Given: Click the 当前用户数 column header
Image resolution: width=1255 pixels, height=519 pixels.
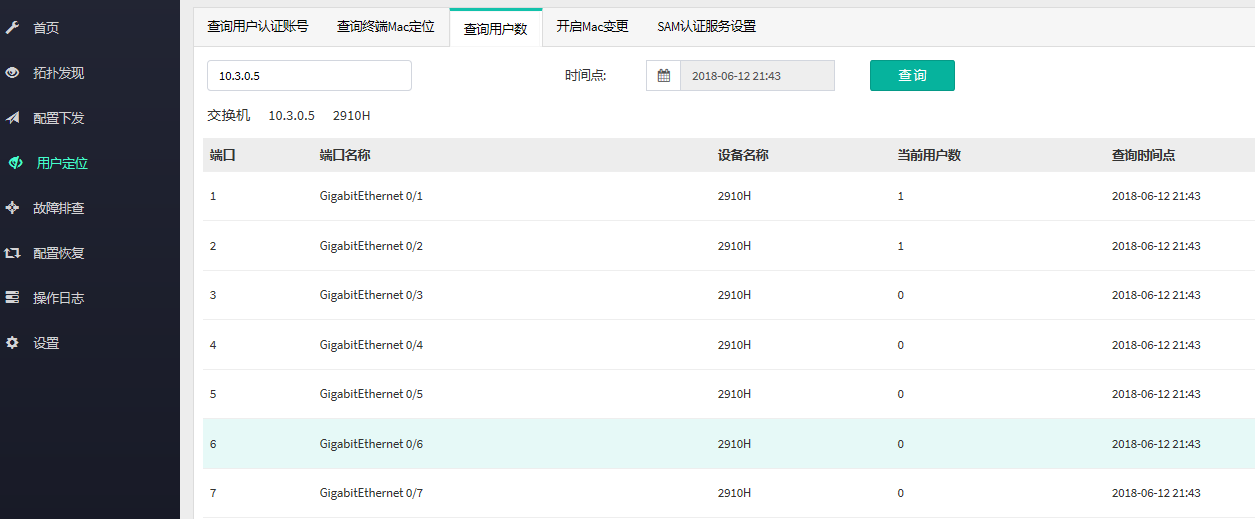Looking at the screenshot, I should (929, 156).
